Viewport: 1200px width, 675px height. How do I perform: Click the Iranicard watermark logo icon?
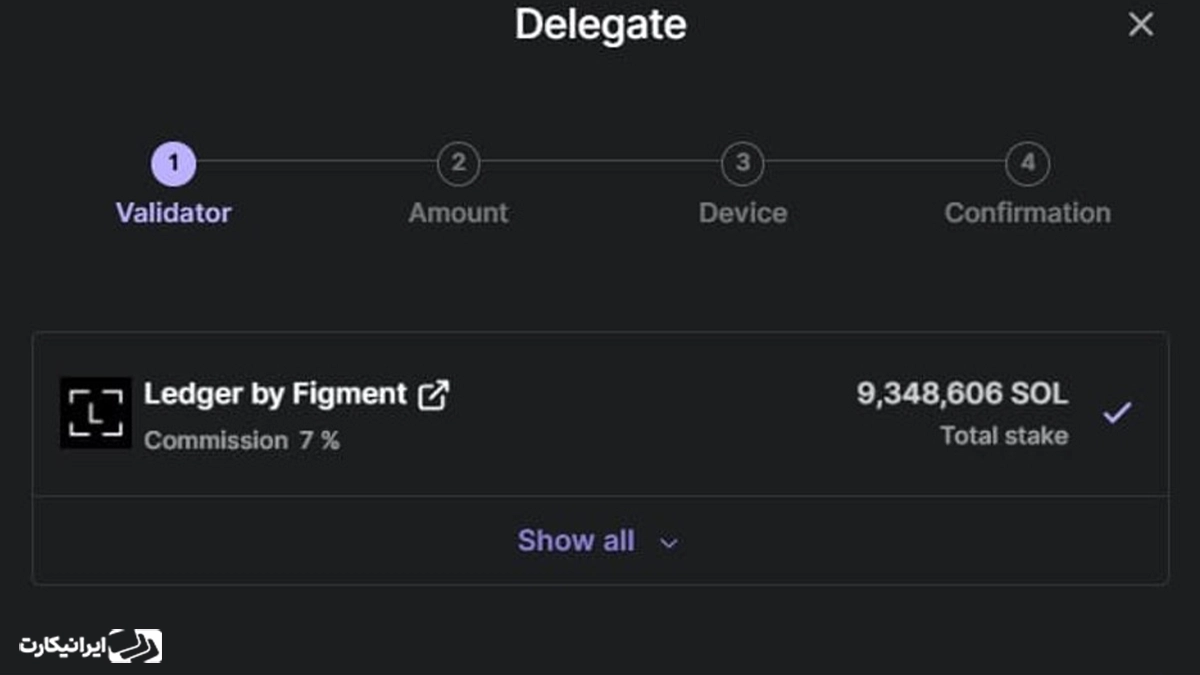coord(135,645)
